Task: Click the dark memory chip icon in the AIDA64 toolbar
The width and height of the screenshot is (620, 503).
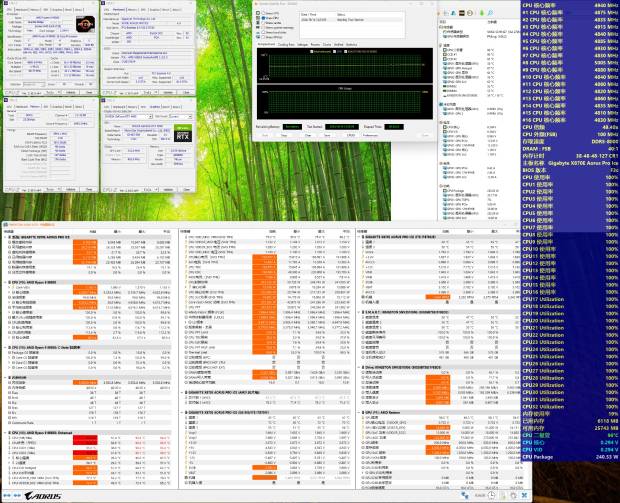Action: pos(461,13)
